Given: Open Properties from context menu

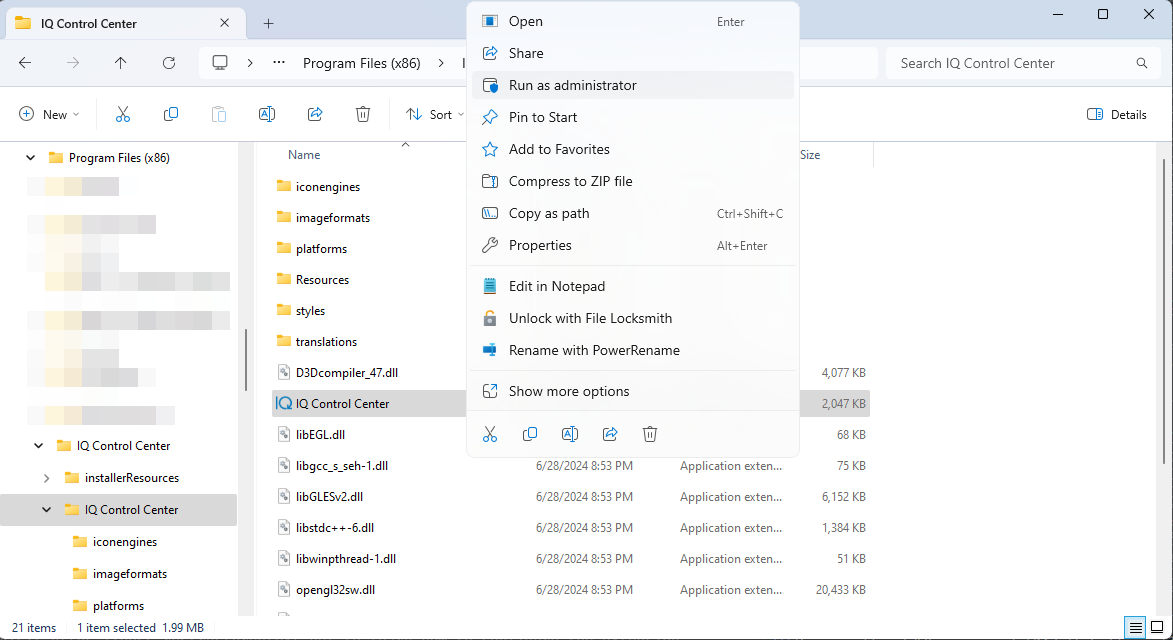Looking at the screenshot, I should pos(633,245).
